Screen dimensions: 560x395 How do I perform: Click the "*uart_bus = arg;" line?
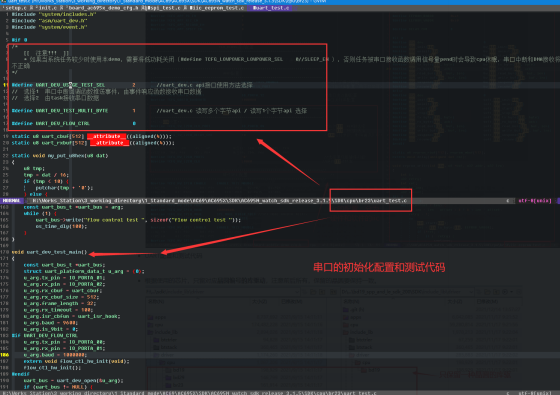pyautogui.click(x=73, y=207)
